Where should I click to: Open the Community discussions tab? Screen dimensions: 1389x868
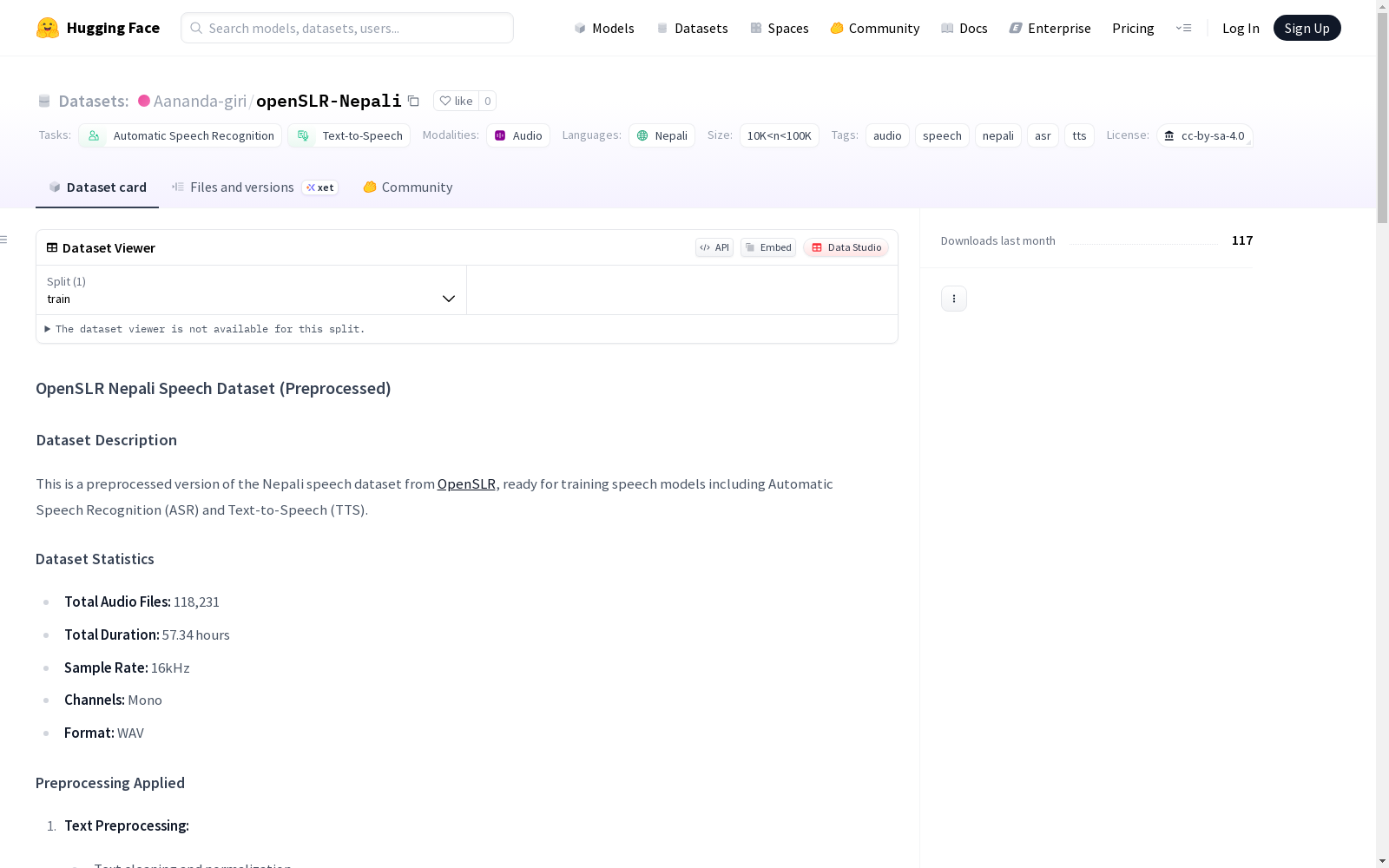[408, 187]
